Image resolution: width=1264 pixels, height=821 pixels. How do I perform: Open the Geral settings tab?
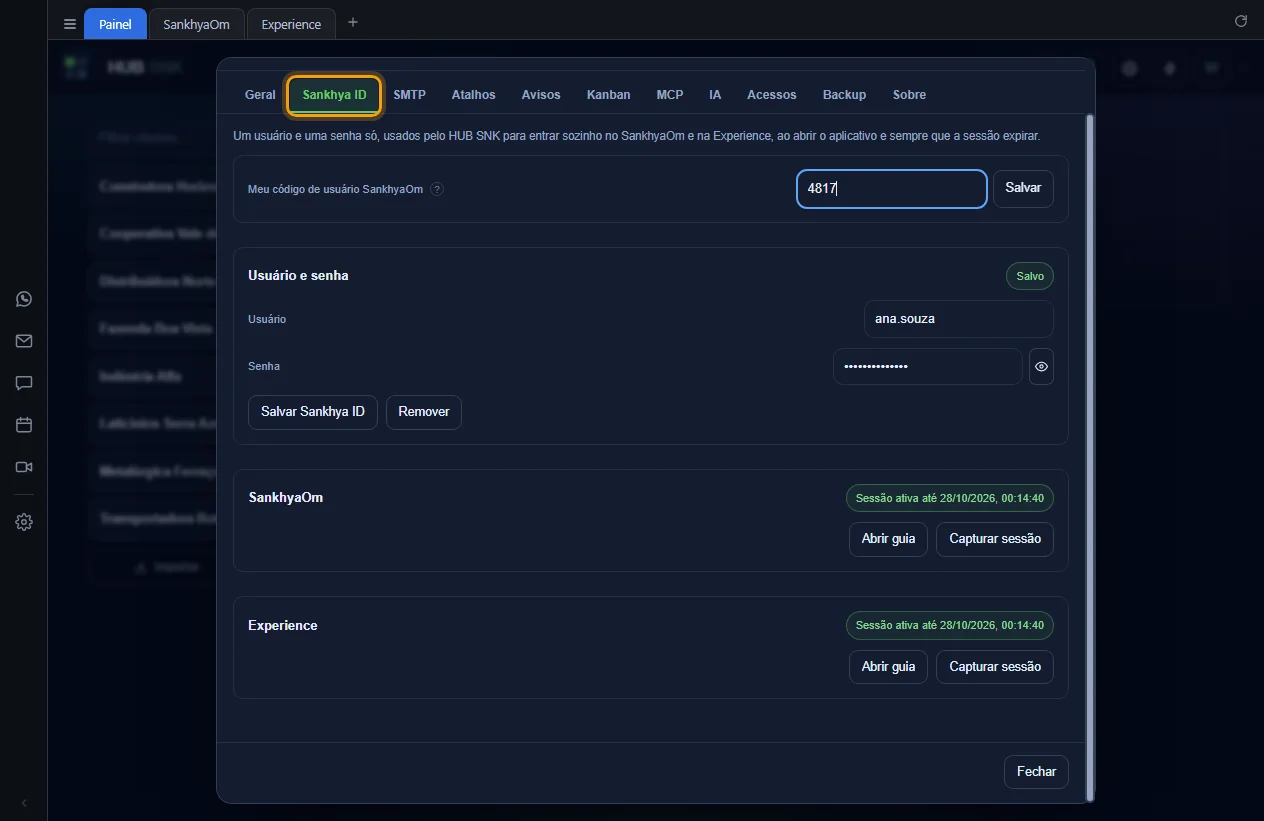[x=260, y=95]
